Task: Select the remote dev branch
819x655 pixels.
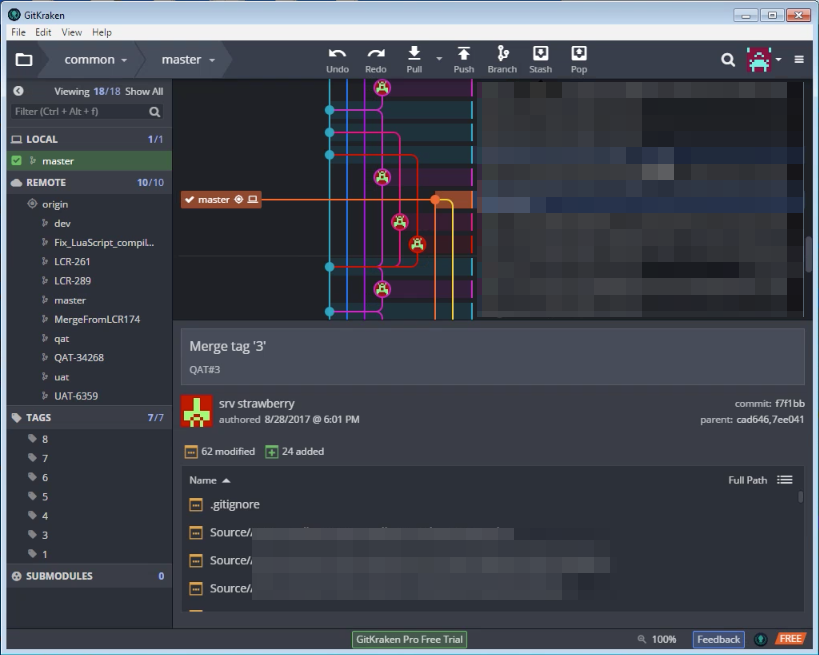Action: 62,224
